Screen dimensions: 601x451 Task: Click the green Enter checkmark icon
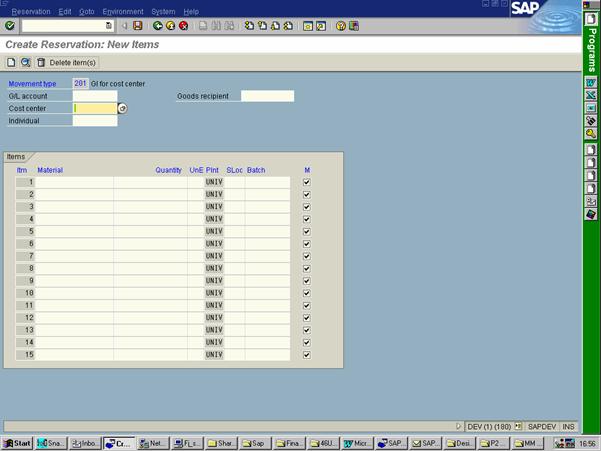point(10,26)
